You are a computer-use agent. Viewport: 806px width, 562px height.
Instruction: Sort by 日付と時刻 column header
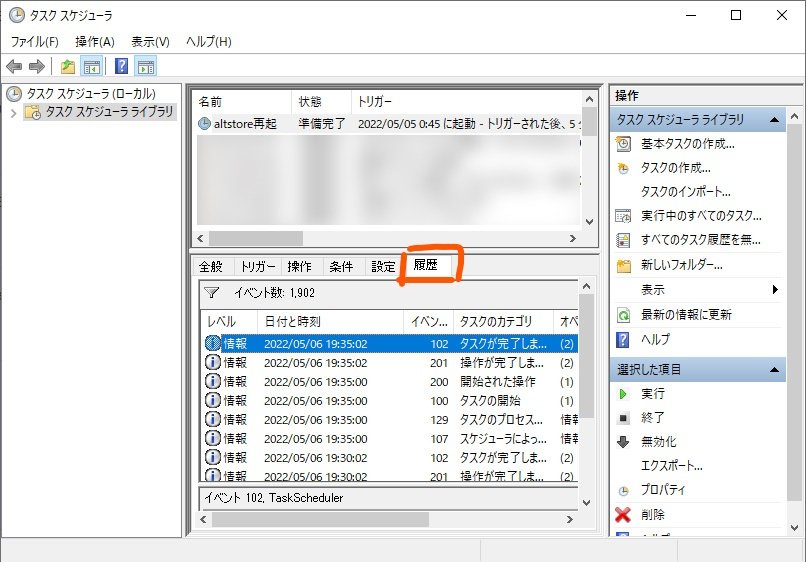[x=331, y=322]
